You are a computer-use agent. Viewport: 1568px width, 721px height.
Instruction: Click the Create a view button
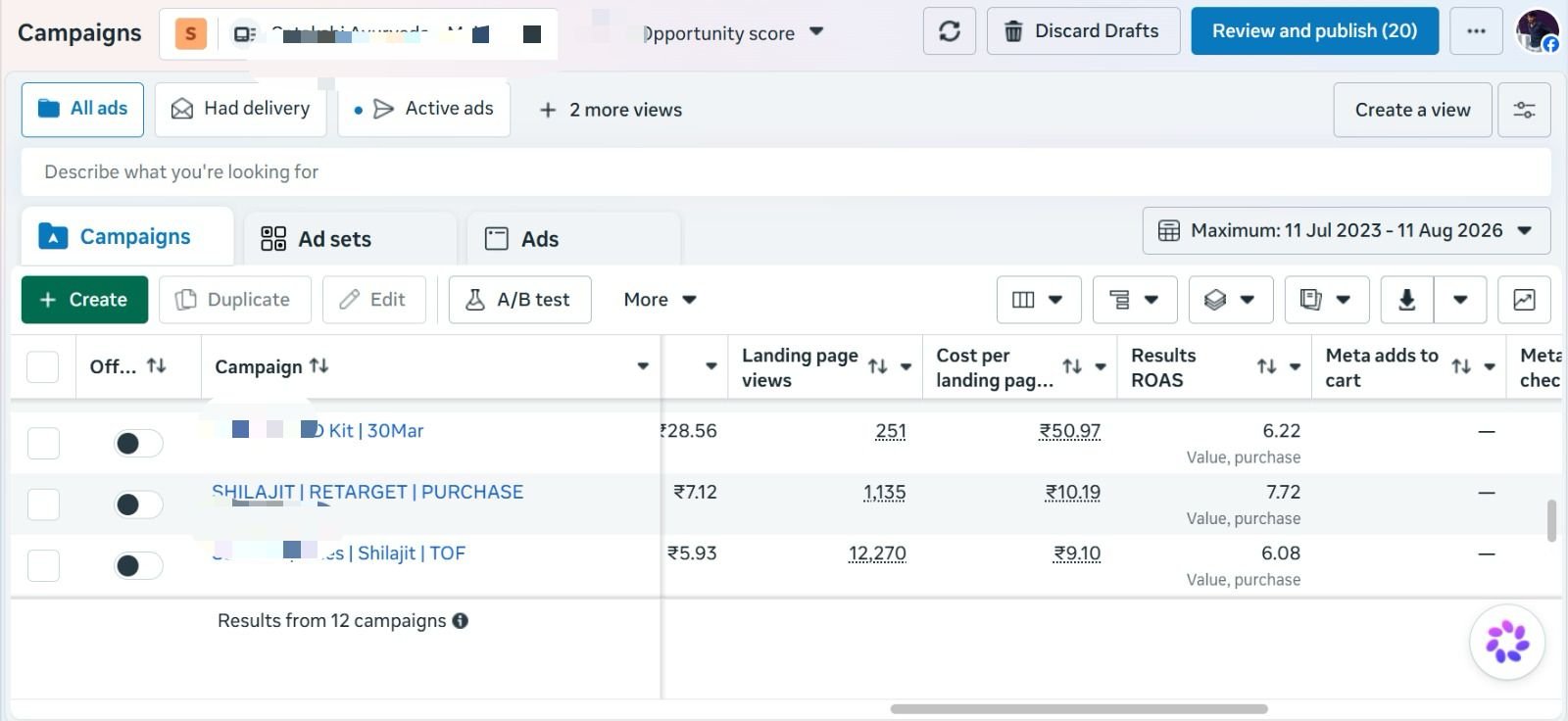(x=1412, y=110)
